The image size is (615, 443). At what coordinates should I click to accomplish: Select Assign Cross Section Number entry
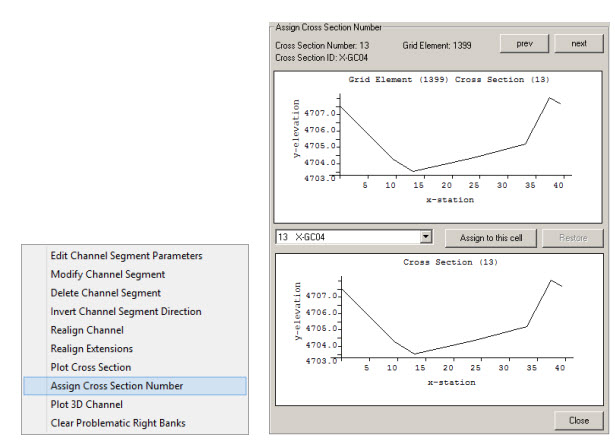[x=116, y=386]
